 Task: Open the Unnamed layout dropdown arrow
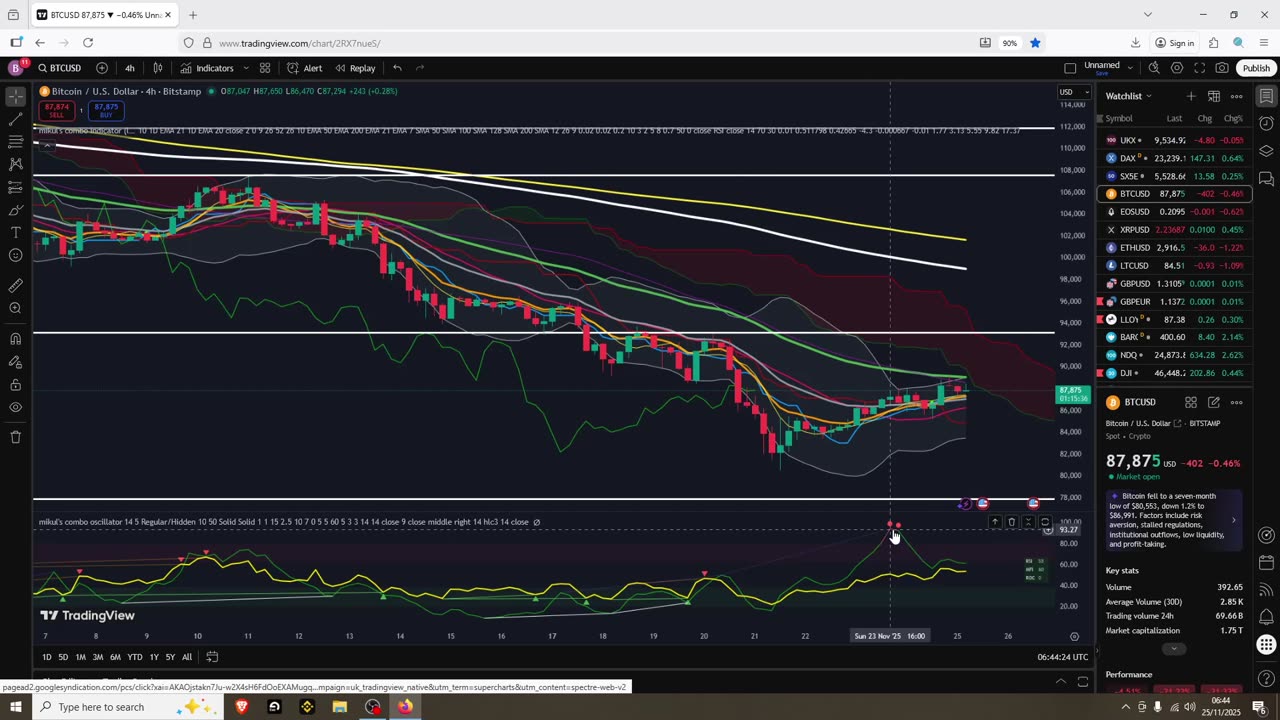click(1130, 68)
